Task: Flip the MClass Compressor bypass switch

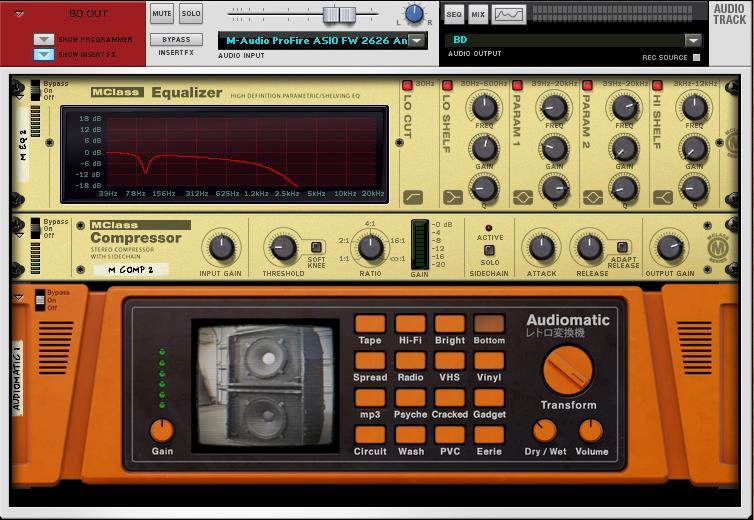Action: point(35,228)
